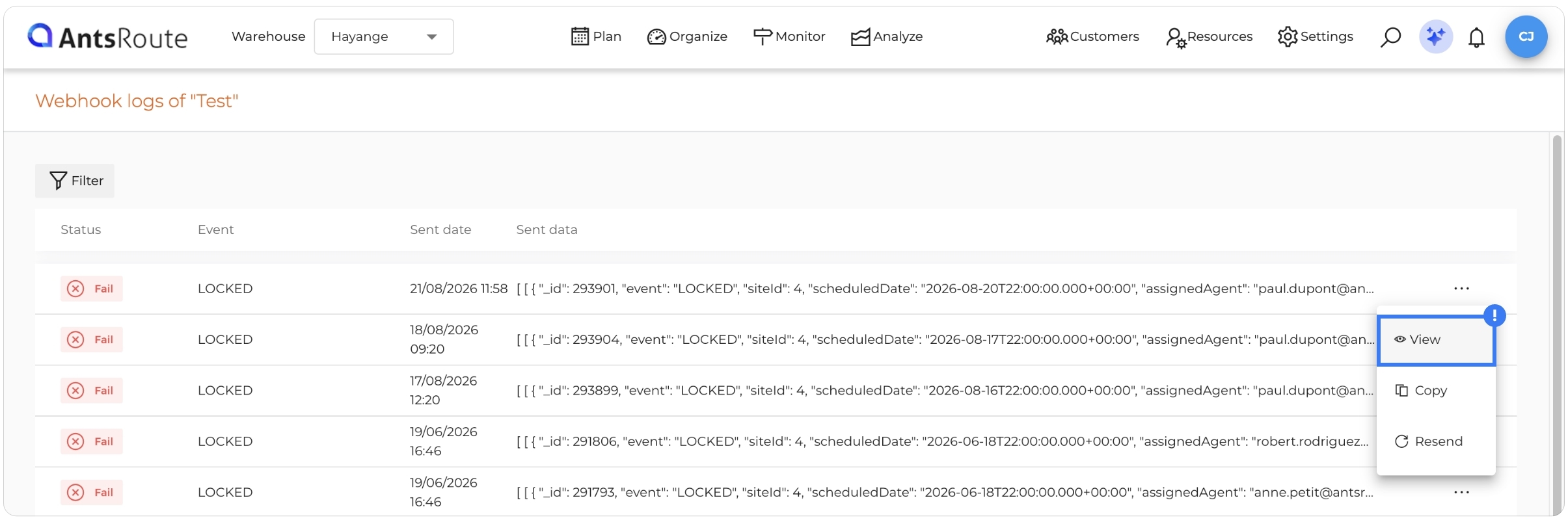Open the Hayange warehouse dropdown

tap(384, 36)
